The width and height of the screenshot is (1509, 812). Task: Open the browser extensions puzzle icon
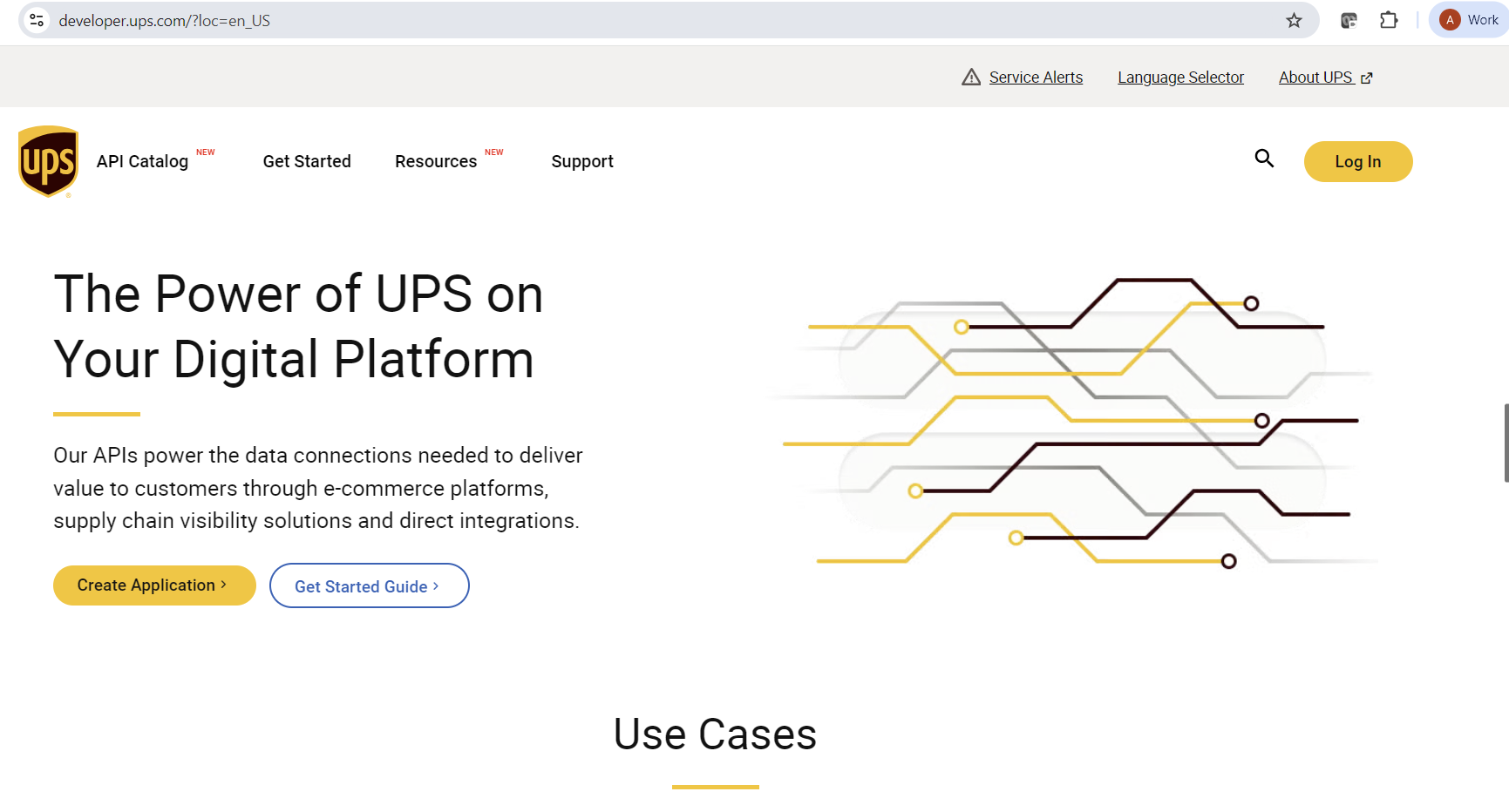click(x=1390, y=20)
